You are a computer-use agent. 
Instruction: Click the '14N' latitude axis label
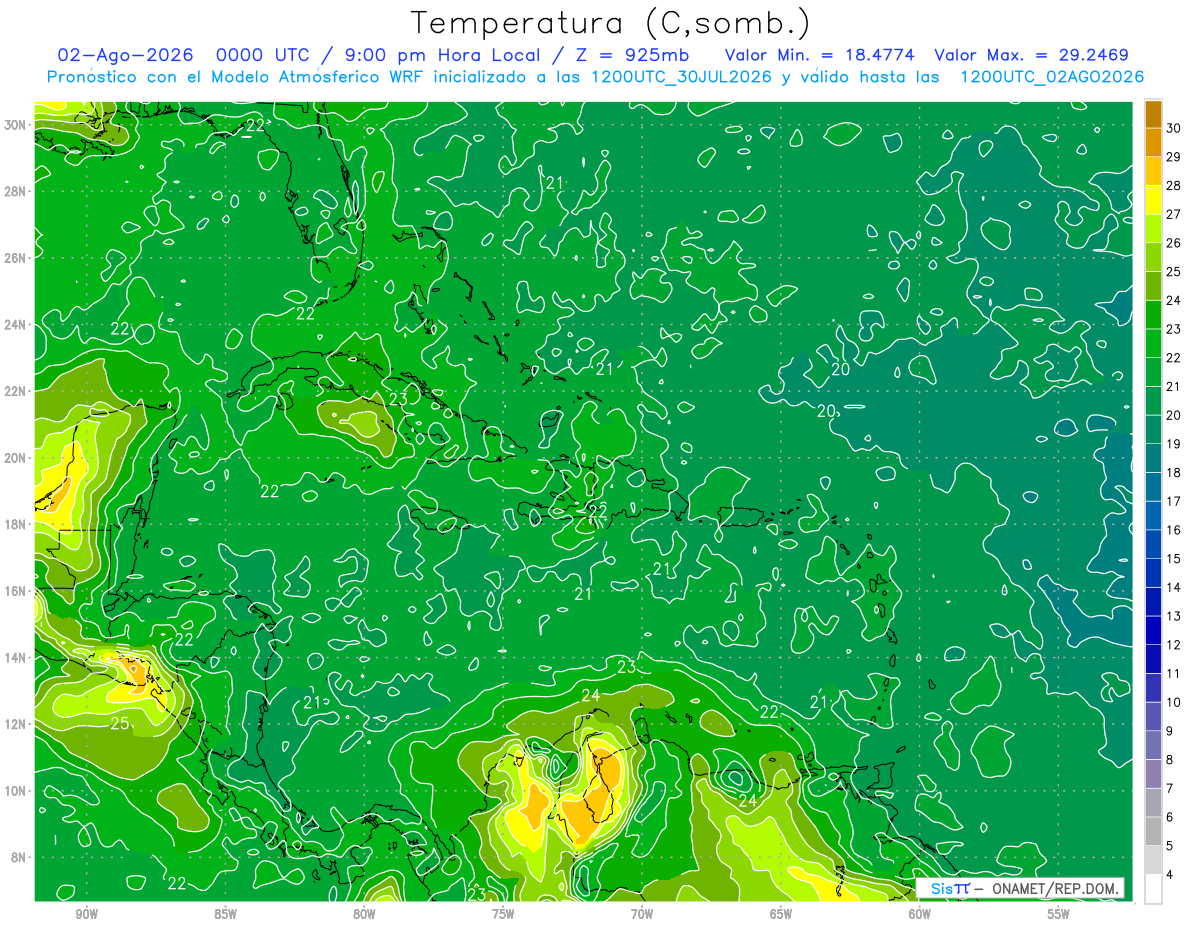pyautogui.click(x=16, y=658)
